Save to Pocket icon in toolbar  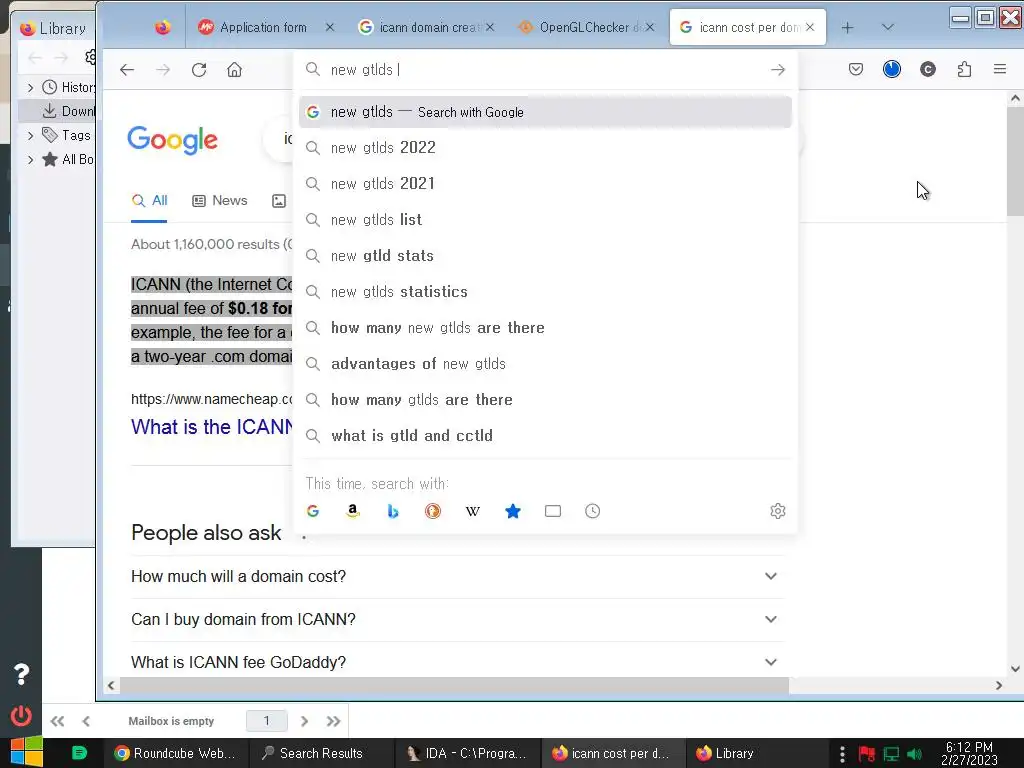coord(856,69)
